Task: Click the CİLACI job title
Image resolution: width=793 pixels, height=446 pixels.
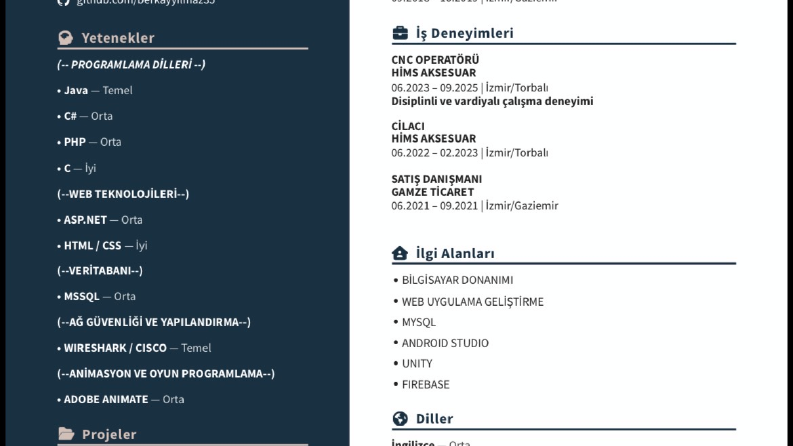Action: pos(408,126)
